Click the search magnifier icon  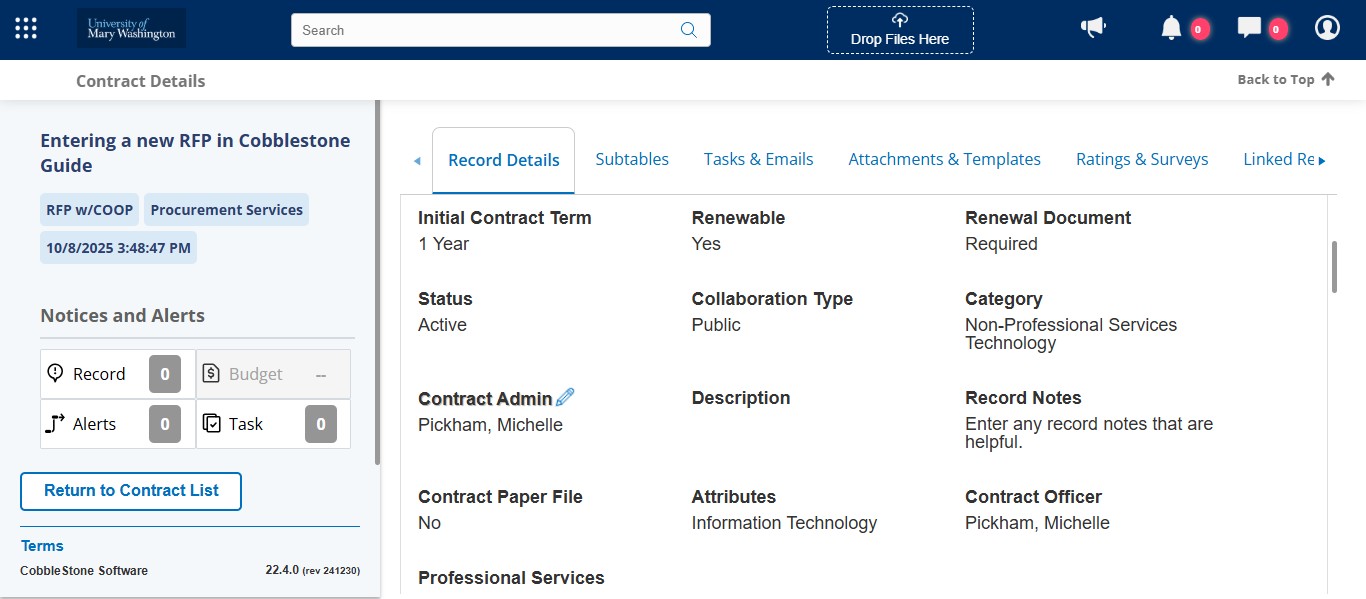(x=688, y=30)
